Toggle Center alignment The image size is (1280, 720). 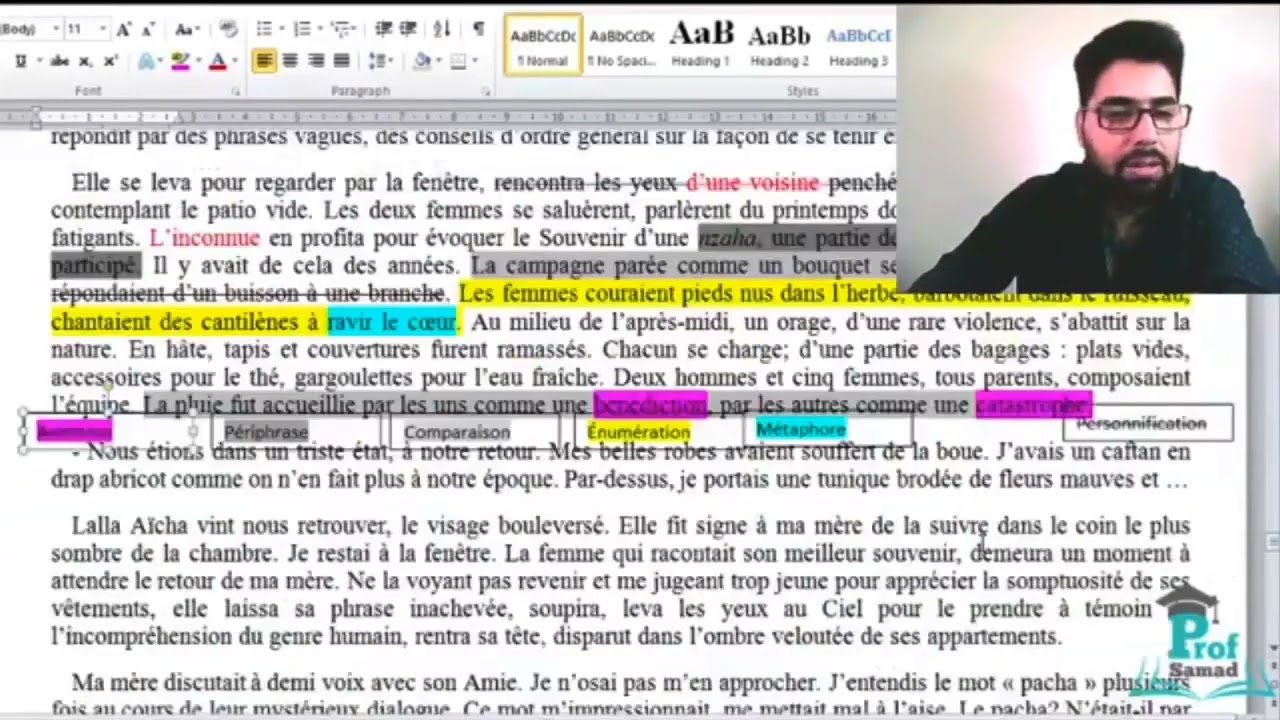pos(290,61)
